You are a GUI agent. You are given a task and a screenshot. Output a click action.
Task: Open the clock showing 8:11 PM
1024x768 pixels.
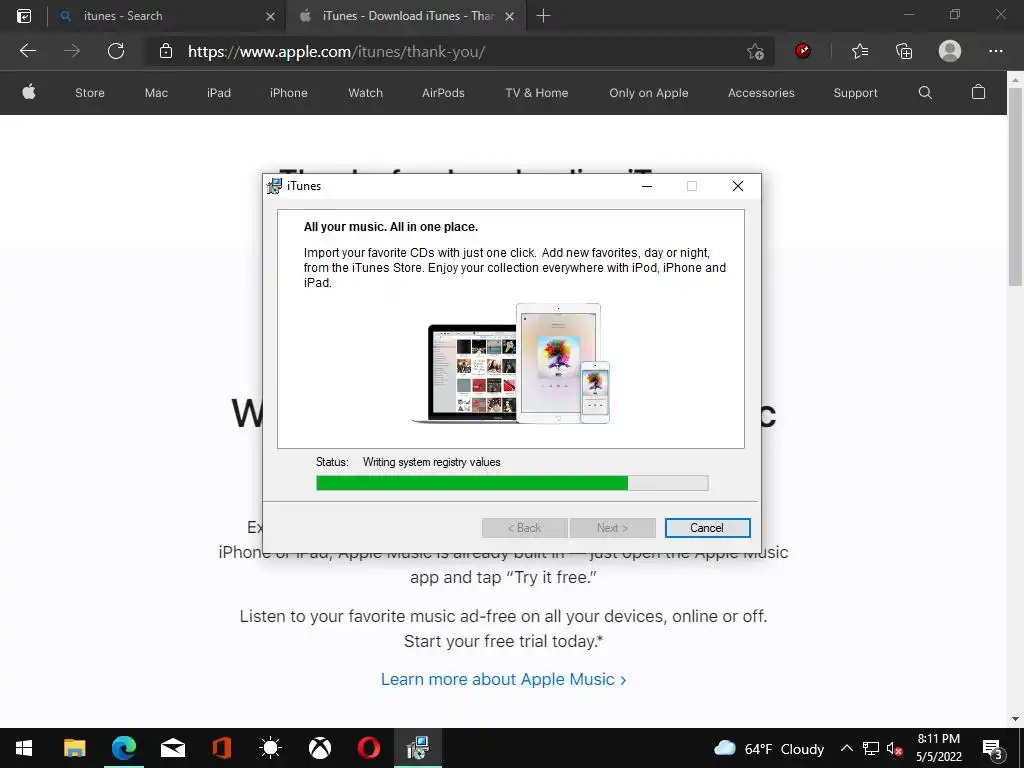[x=938, y=748]
